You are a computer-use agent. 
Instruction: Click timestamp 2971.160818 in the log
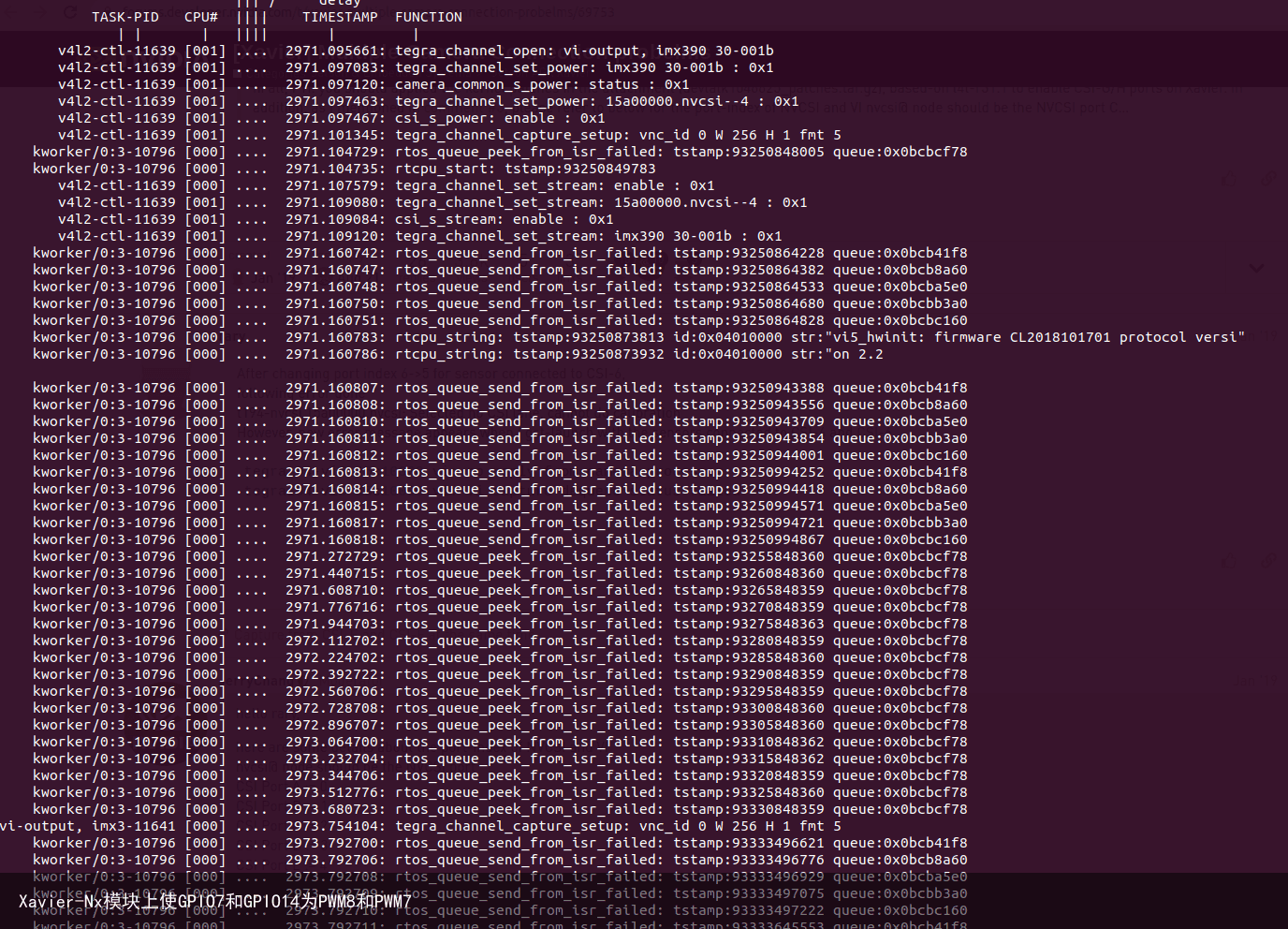click(331, 539)
